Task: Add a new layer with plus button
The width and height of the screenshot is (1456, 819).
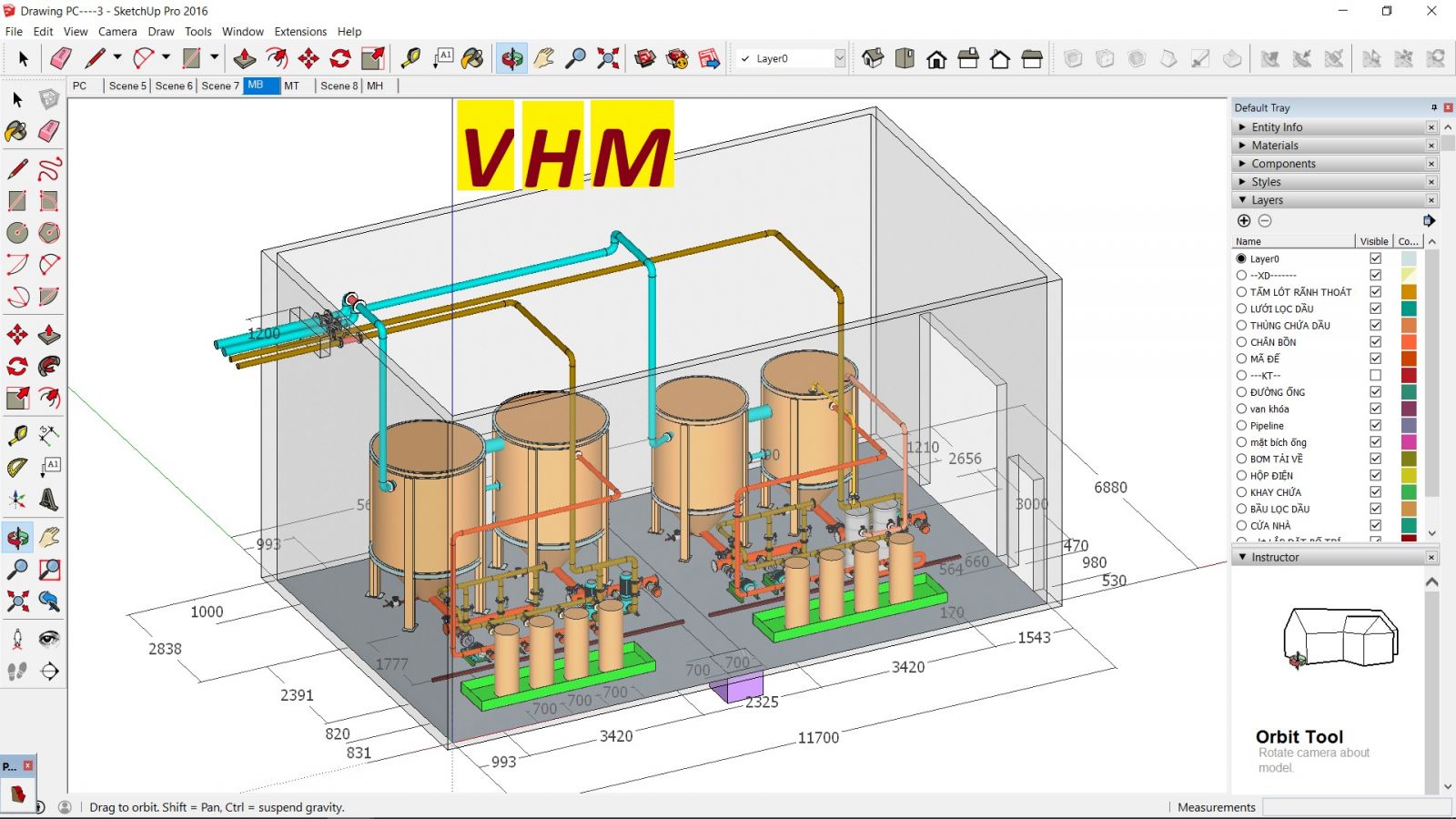Action: 1244,220
